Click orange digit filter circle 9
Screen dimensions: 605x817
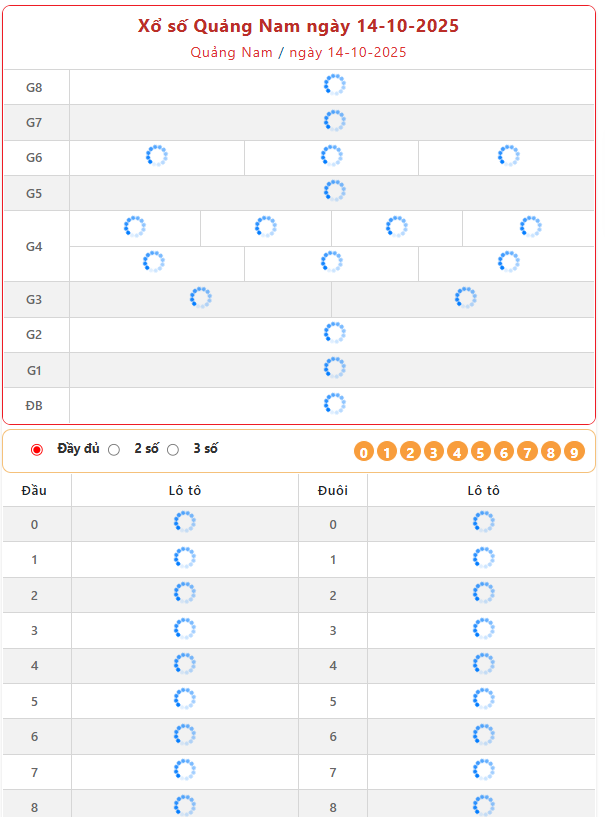[x=574, y=452]
